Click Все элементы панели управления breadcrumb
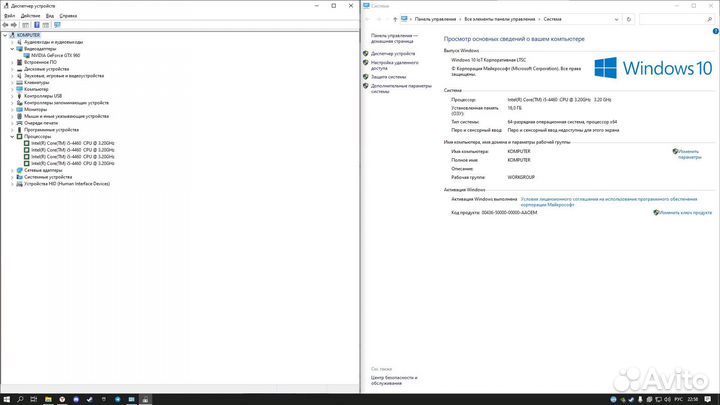 click(500, 19)
